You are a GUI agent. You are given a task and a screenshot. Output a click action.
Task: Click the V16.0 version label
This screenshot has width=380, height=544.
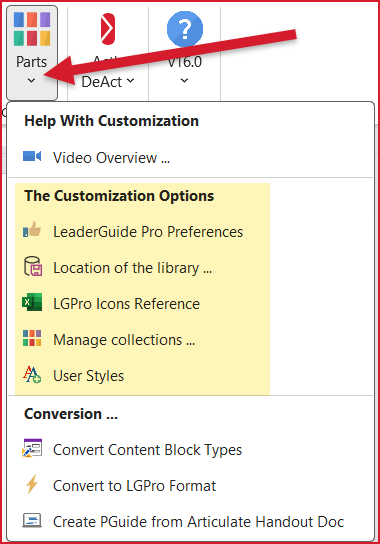(x=185, y=62)
